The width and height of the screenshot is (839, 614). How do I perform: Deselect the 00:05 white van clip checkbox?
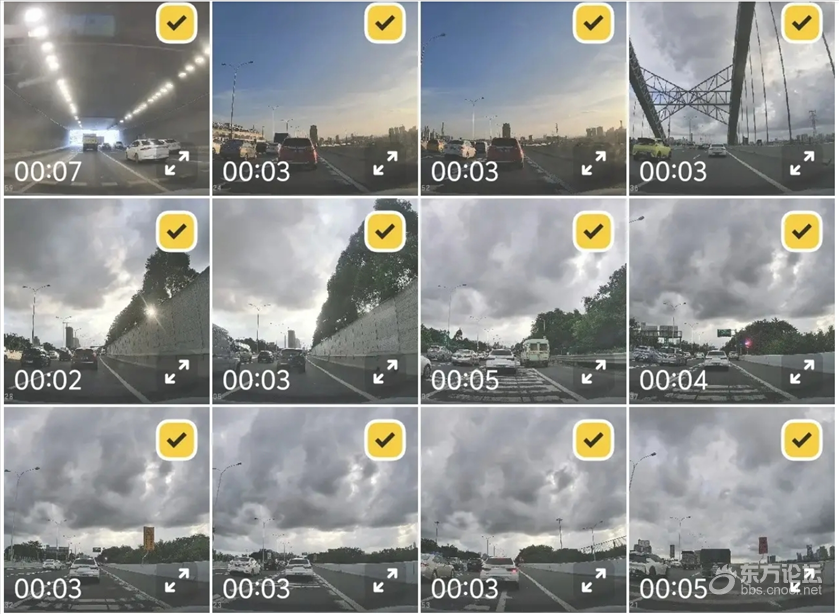[593, 231]
